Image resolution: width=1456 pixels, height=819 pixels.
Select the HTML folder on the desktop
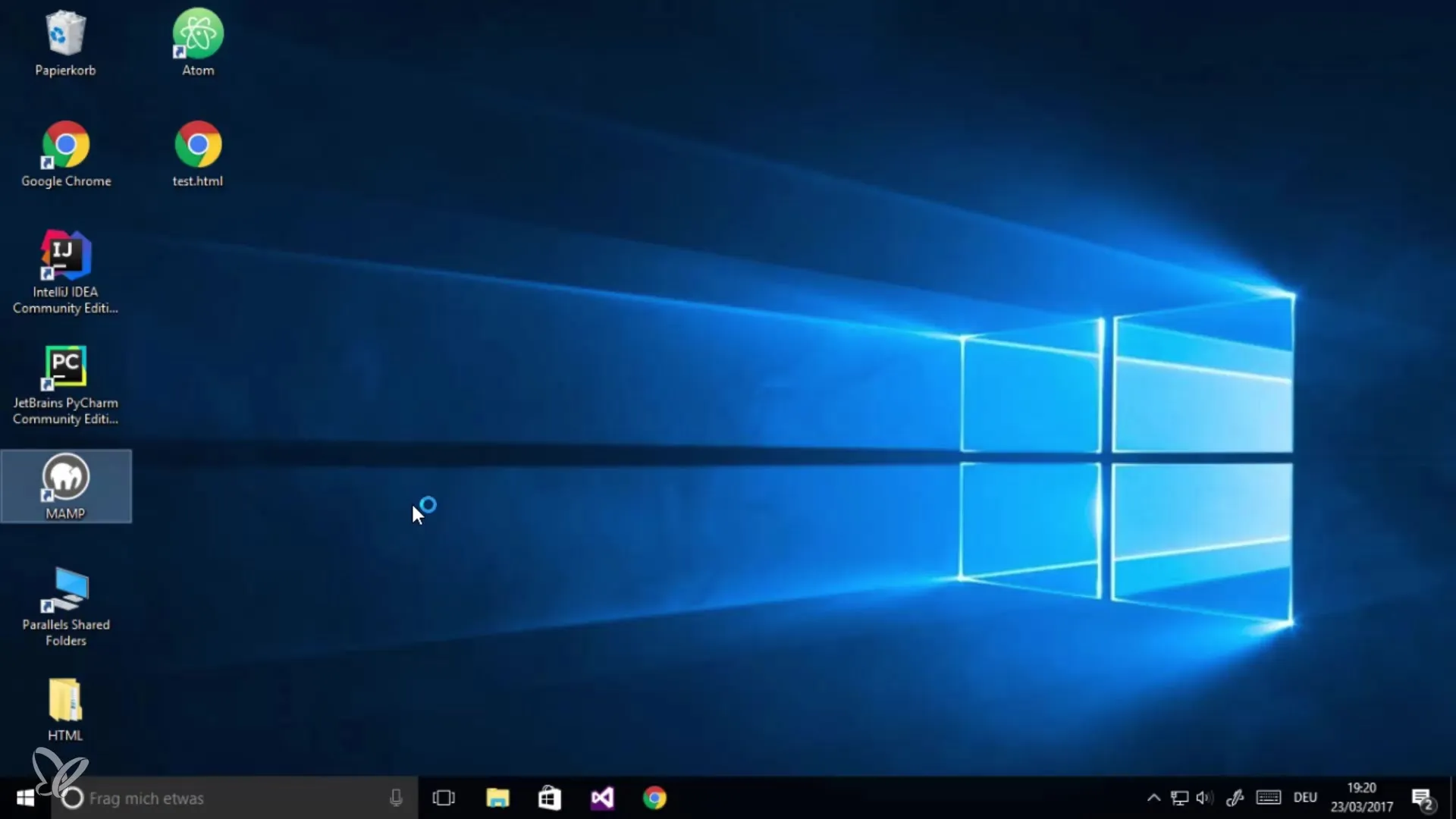[65, 710]
